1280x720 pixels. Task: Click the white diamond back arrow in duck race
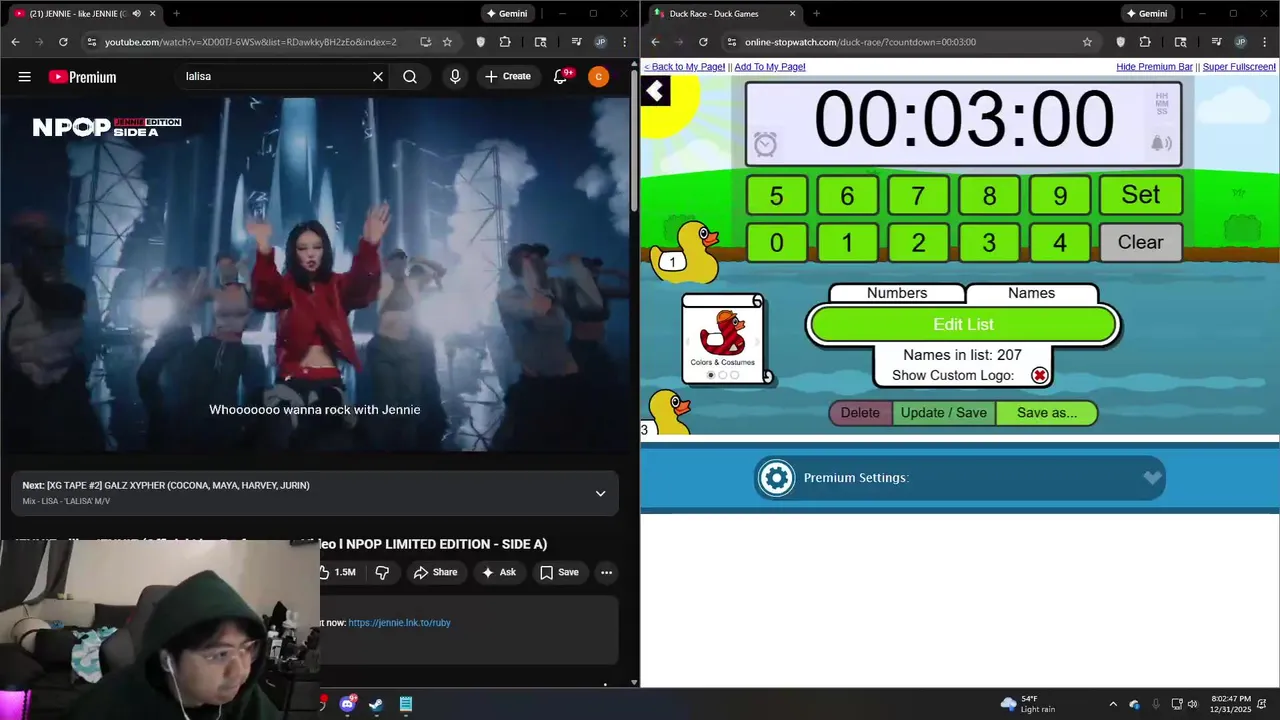point(655,92)
